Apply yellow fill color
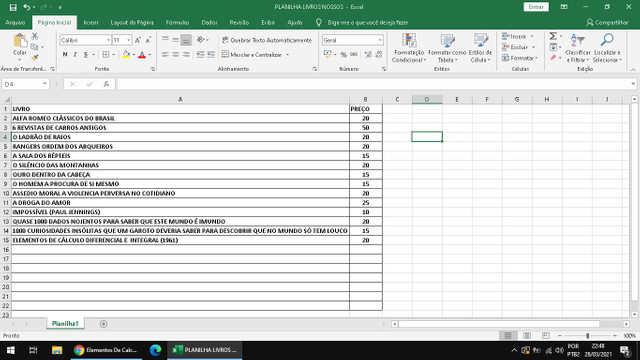The height and width of the screenshot is (360, 640). coord(126,54)
